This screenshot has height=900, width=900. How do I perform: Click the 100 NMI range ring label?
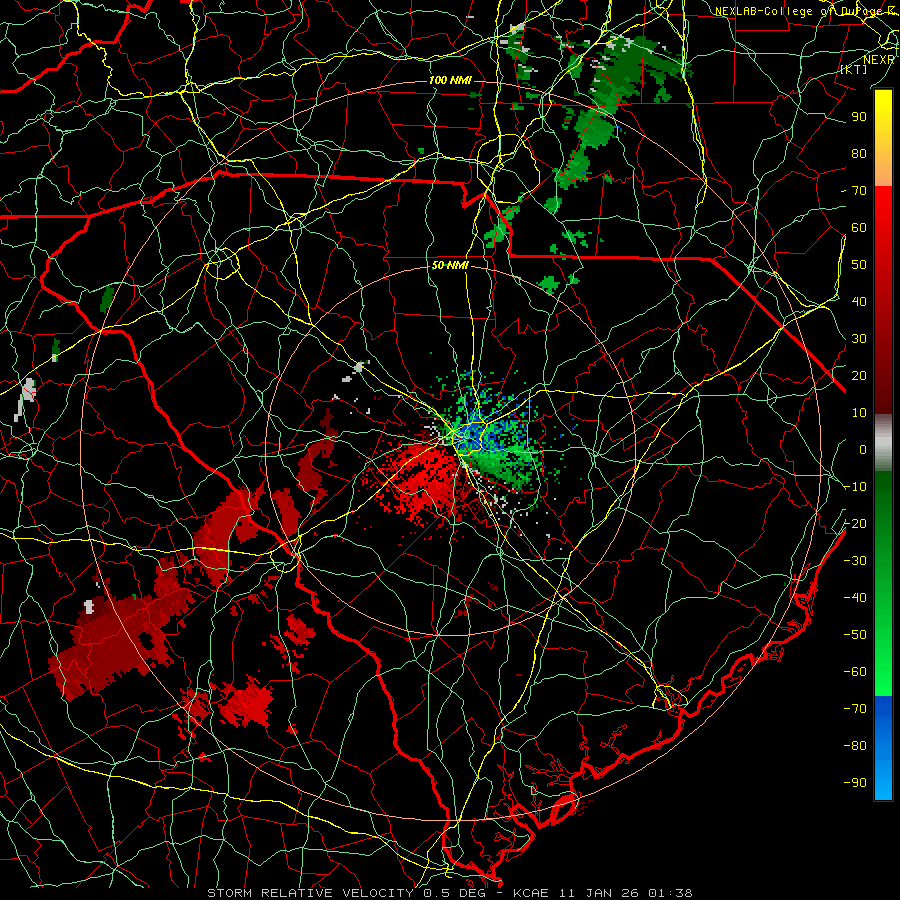point(450,80)
